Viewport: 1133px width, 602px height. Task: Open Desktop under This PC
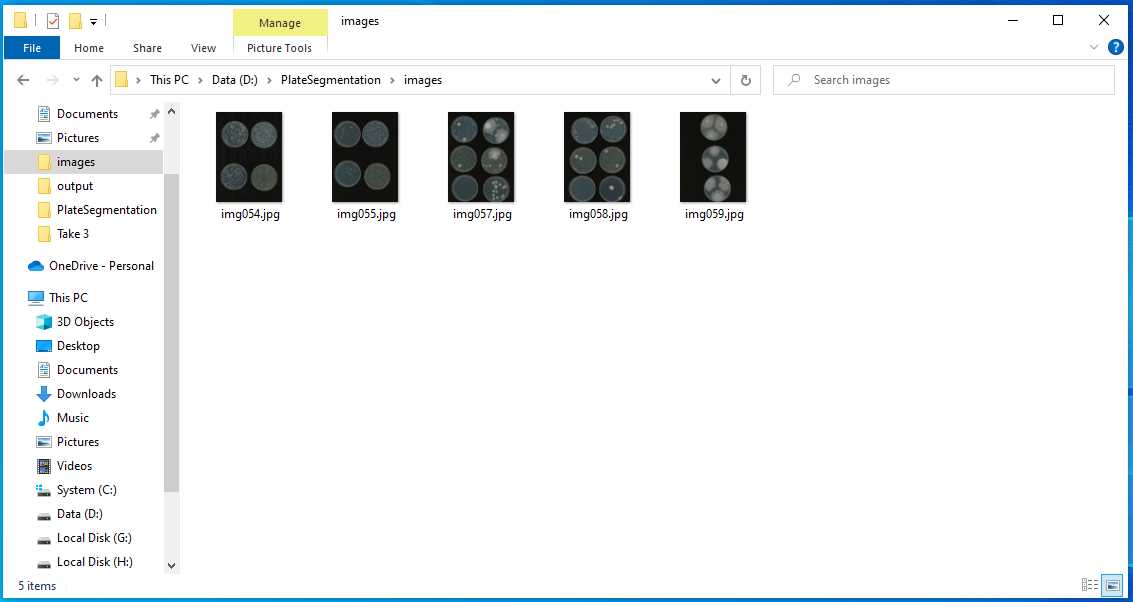[78, 345]
